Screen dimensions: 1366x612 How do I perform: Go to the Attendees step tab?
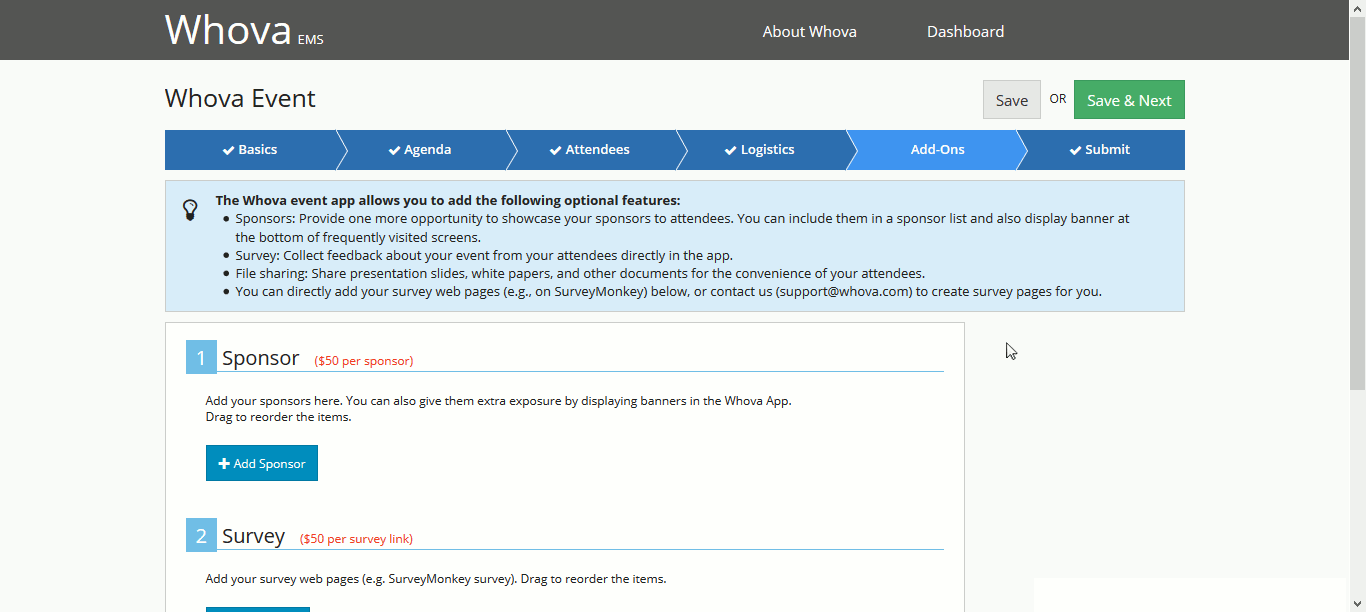pos(590,150)
